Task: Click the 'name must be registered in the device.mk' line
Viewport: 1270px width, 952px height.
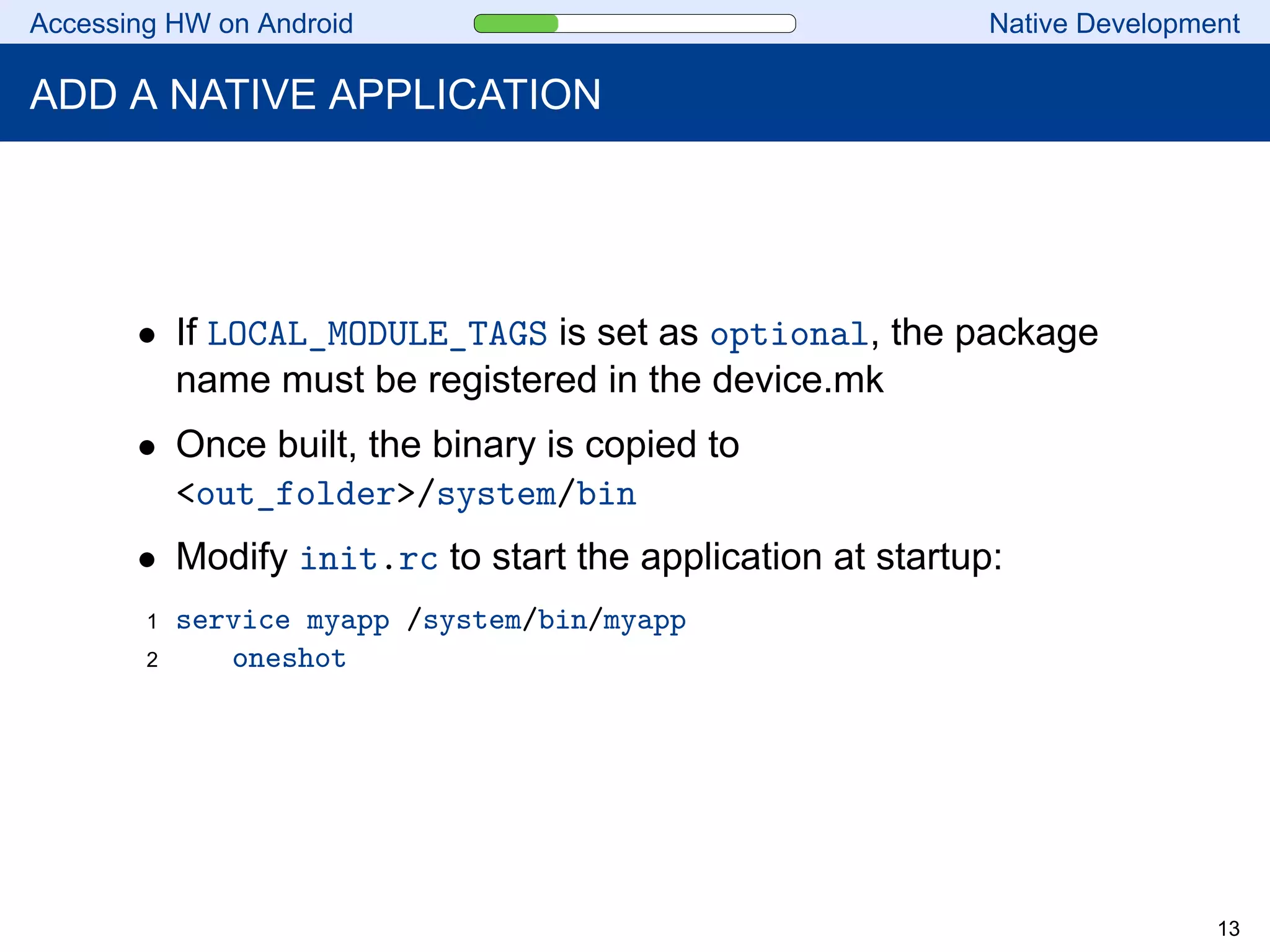Action: (x=530, y=379)
